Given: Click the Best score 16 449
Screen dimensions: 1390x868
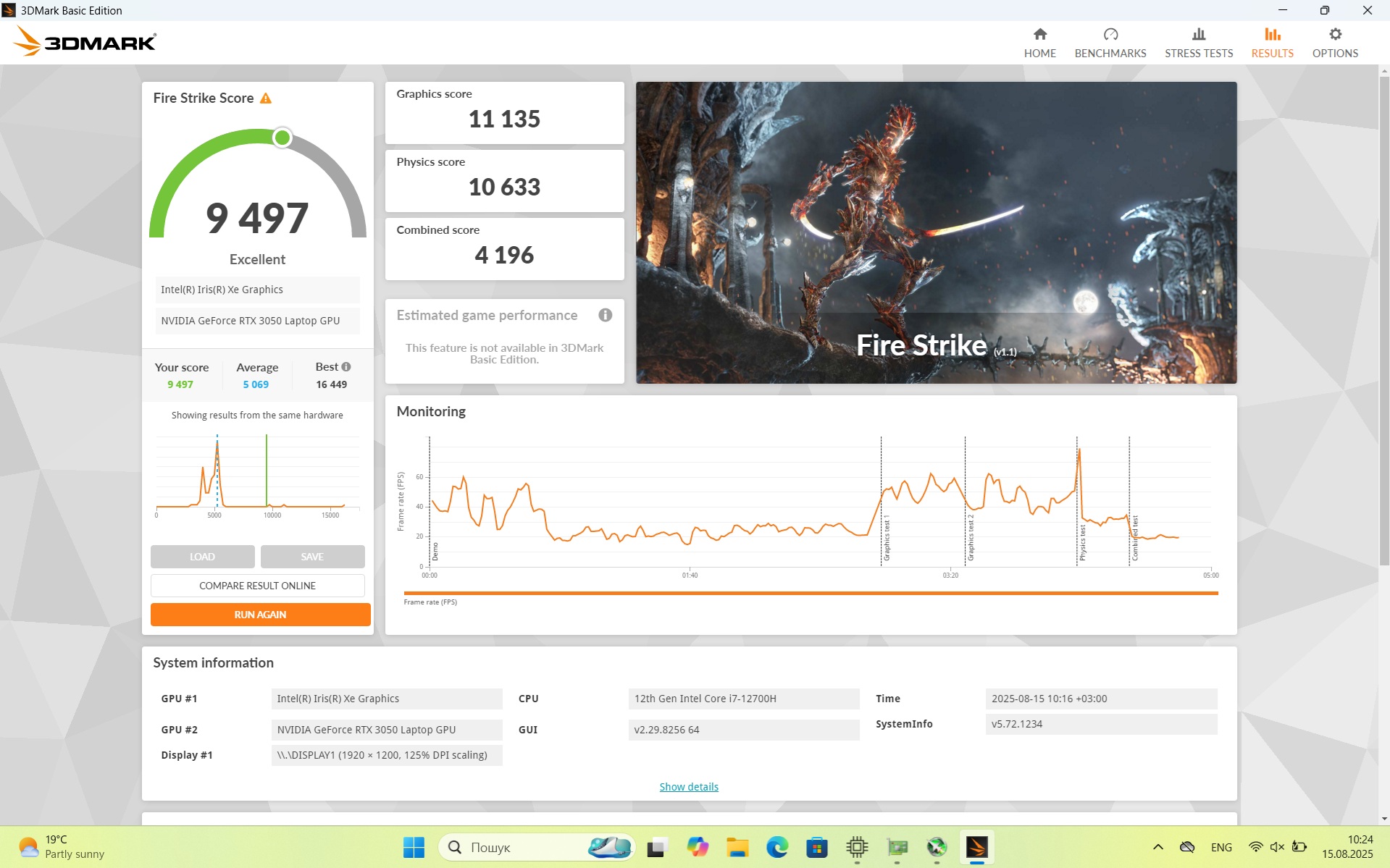Looking at the screenshot, I should point(331,384).
